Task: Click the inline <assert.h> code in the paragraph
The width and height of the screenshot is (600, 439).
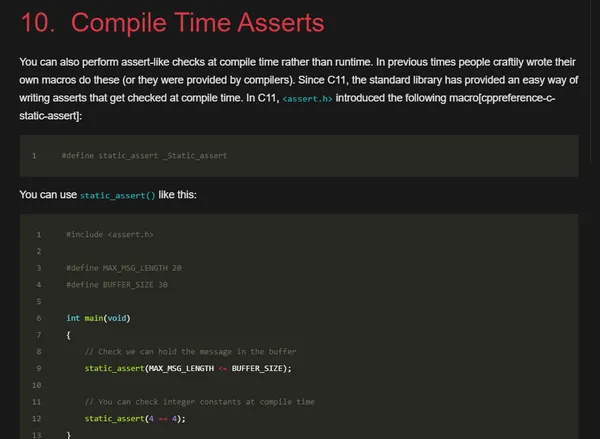Action: 315,99
